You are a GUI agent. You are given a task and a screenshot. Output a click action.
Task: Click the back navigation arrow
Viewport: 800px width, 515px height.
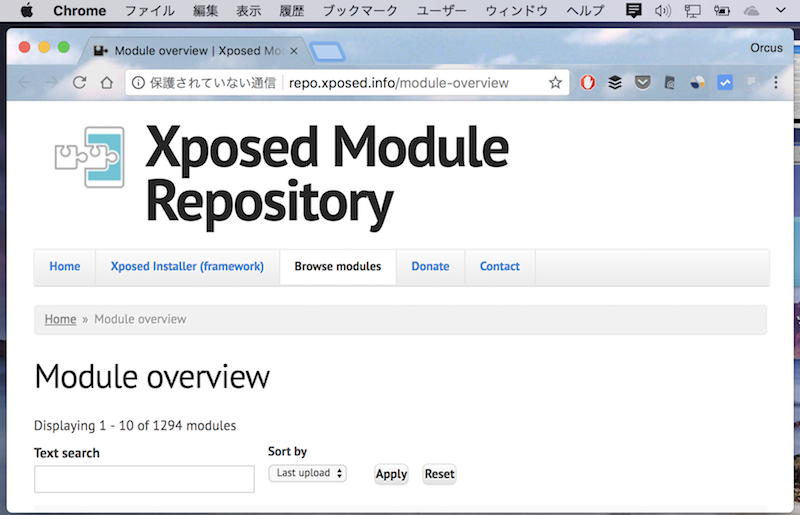pyautogui.click(x=24, y=82)
